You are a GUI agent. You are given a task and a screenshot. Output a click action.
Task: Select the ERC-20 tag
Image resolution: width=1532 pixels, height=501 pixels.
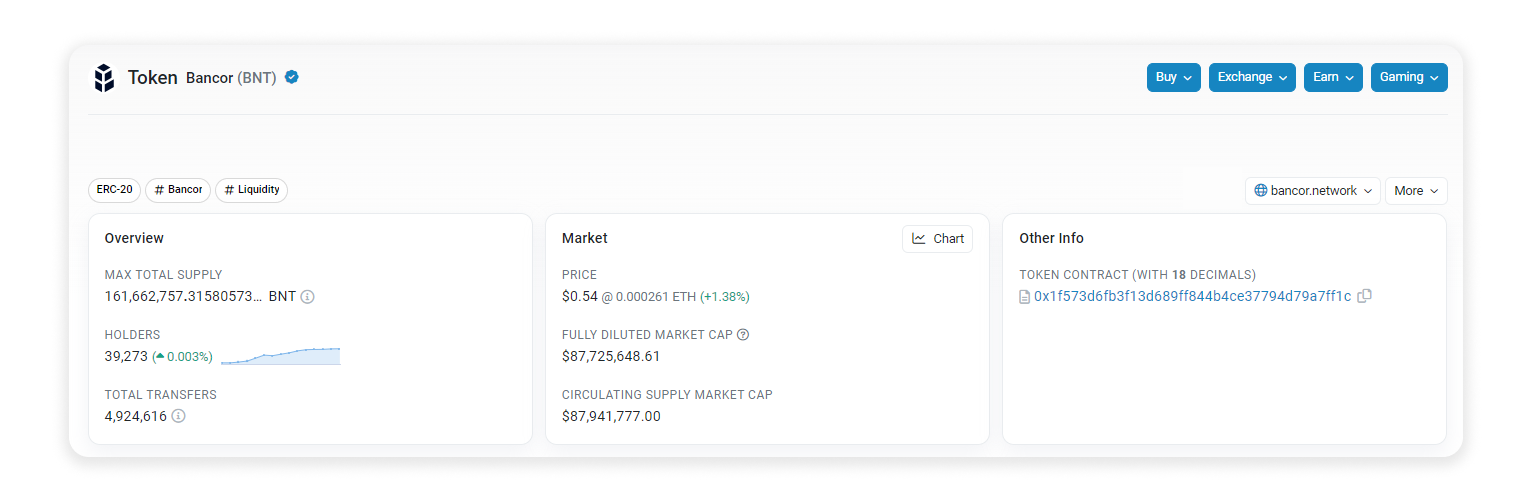[115, 190]
